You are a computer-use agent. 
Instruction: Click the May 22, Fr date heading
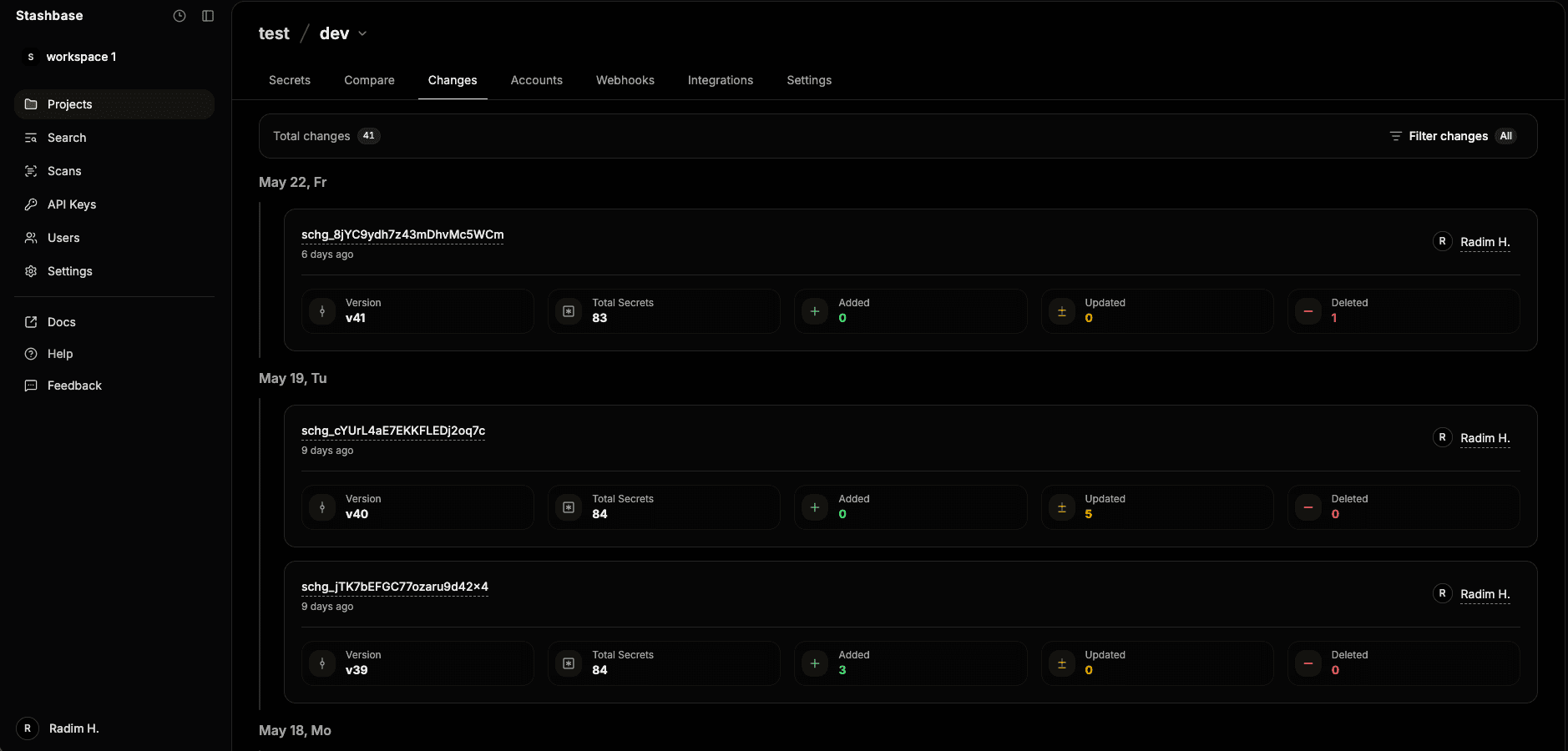[292, 182]
